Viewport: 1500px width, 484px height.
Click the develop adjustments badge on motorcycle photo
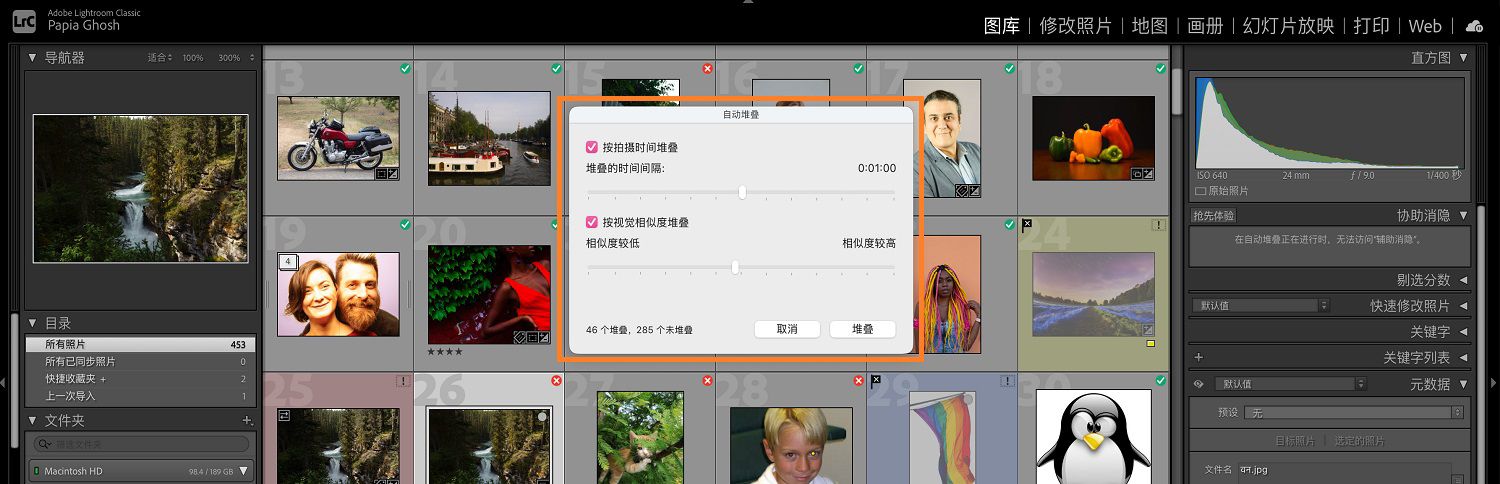(393, 174)
